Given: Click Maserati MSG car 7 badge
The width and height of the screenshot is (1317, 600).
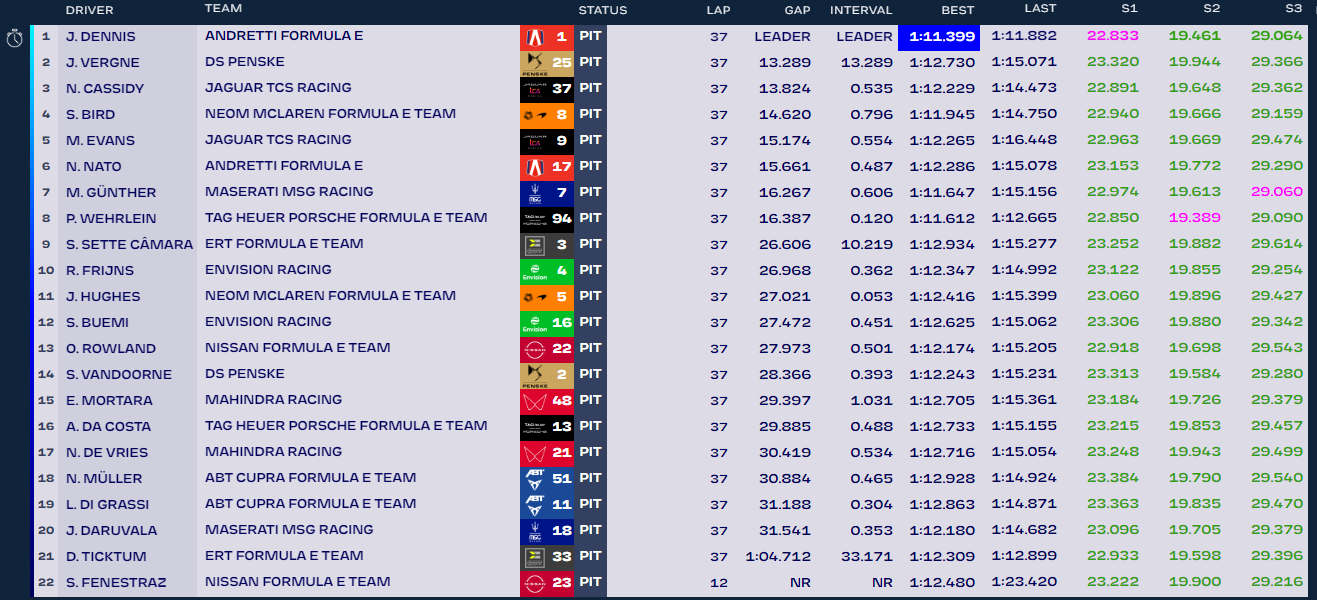Looking at the screenshot, I should (546, 193).
